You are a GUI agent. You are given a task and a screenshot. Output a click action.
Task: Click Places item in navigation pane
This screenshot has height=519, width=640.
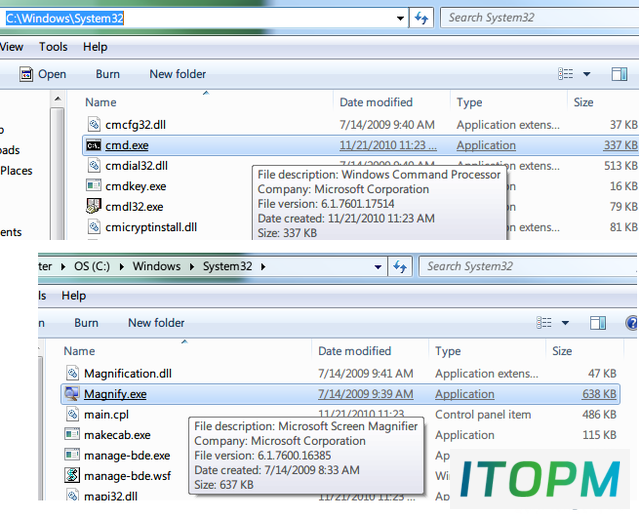click(16, 171)
